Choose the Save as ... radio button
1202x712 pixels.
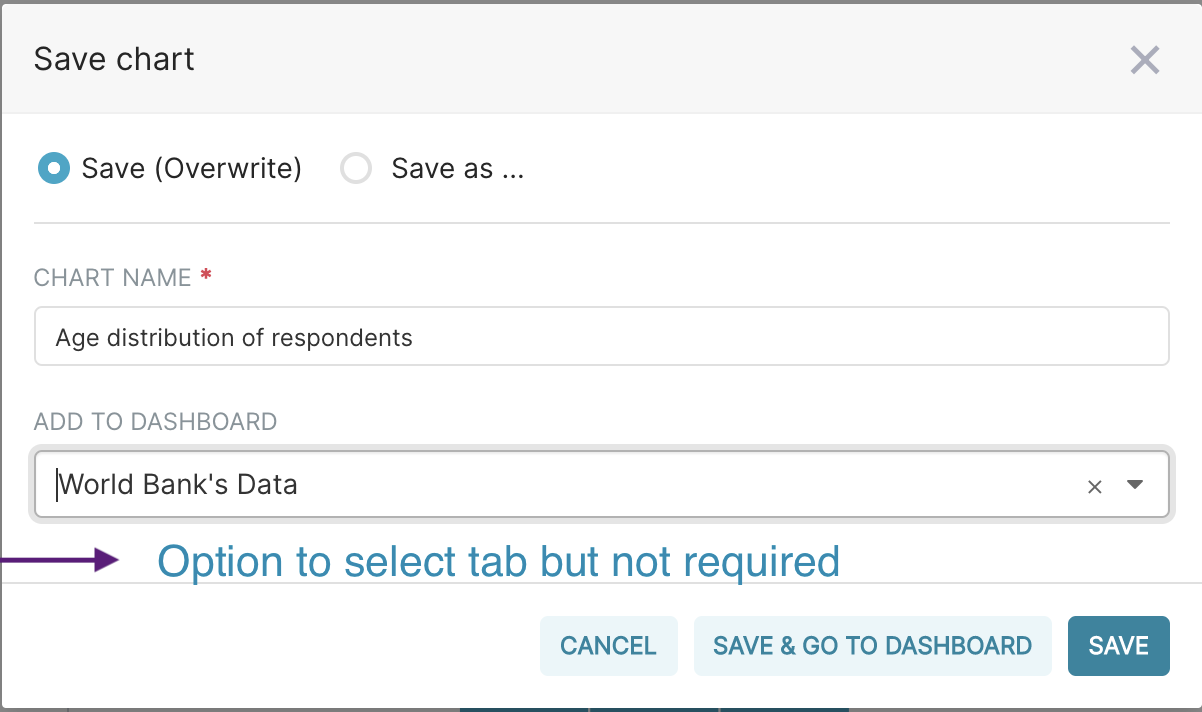pyautogui.click(x=356, y=168)
